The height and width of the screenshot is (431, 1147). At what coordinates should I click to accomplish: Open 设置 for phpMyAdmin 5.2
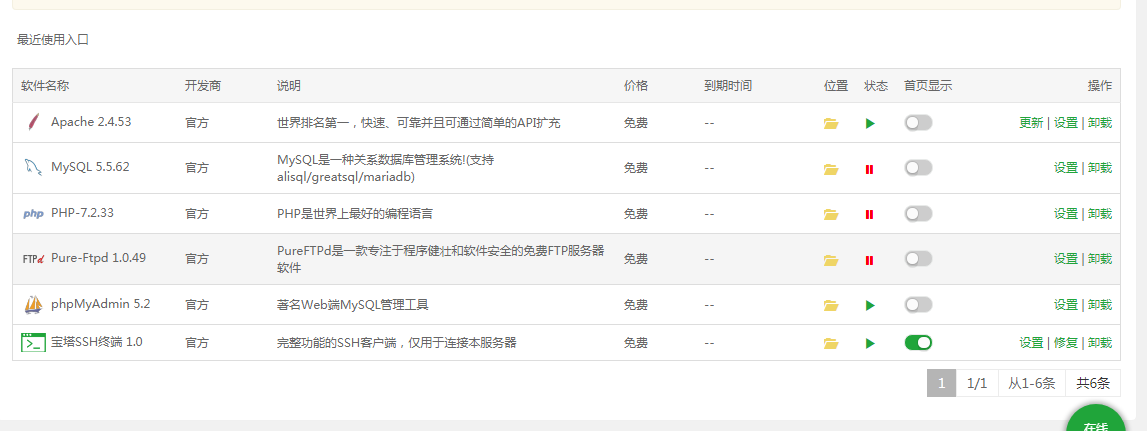1066,304
